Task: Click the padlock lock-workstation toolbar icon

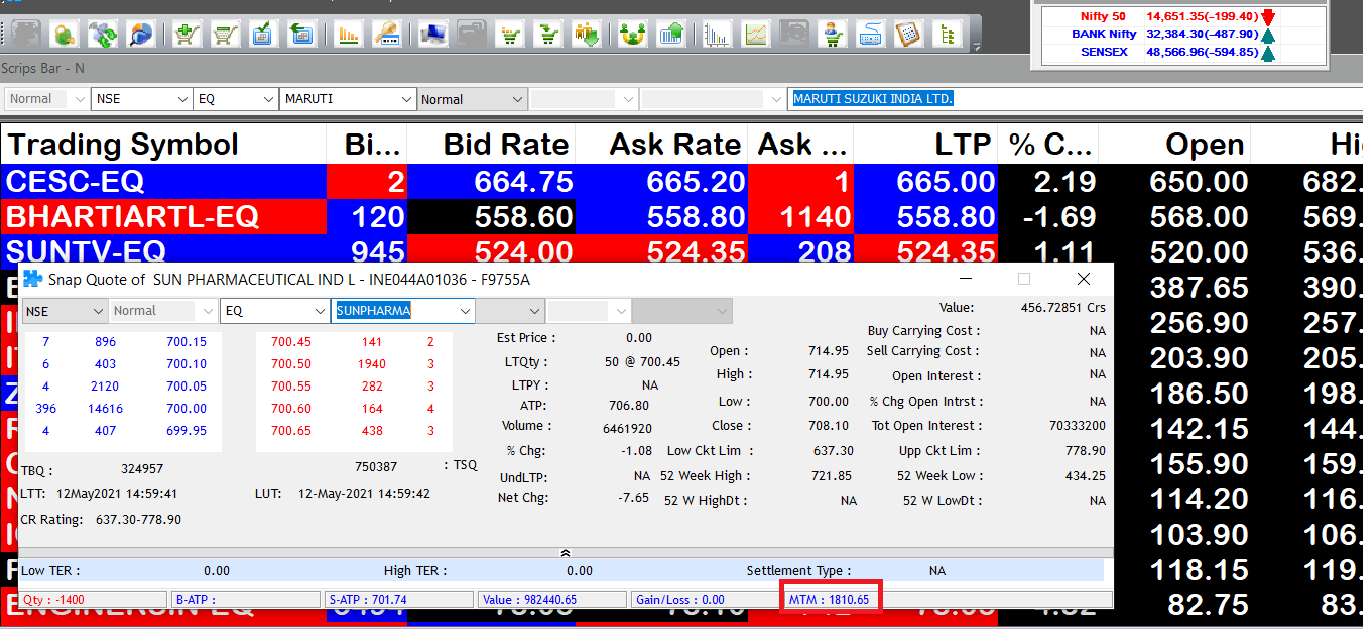Action: pyautogui.click(x=65, y=34)
